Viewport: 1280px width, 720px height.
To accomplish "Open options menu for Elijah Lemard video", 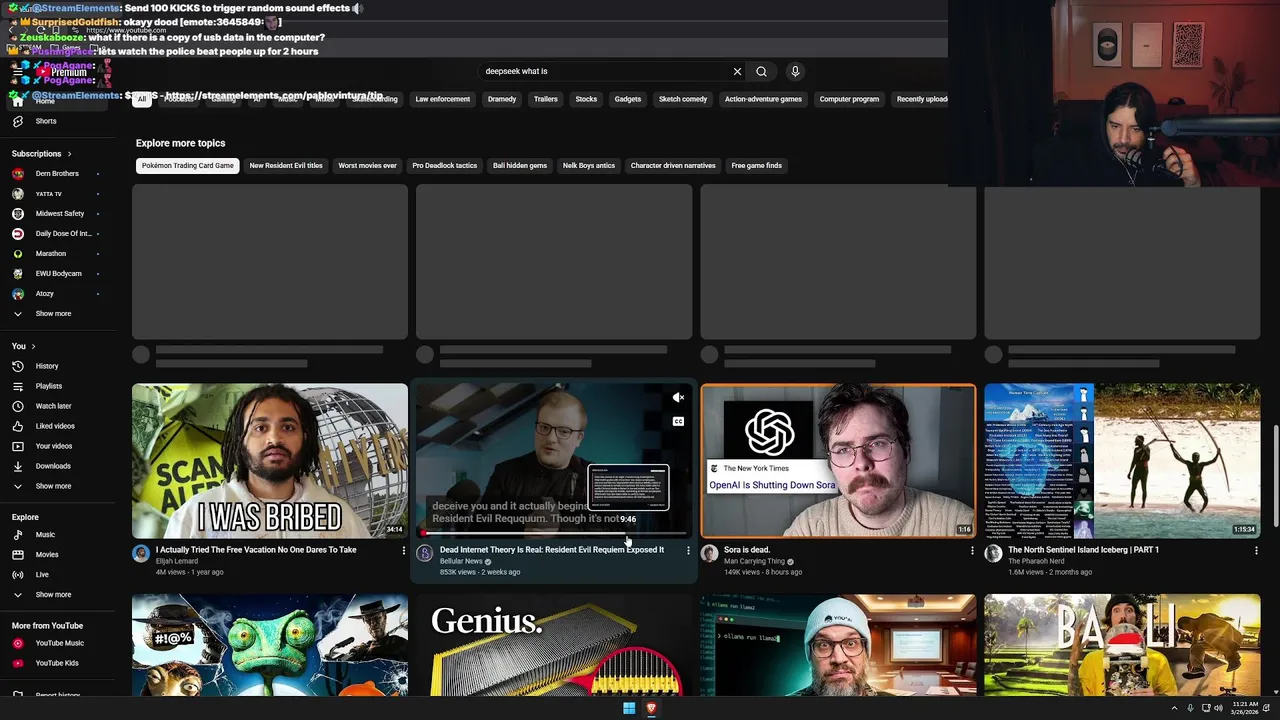I will pyautogui.click(x=404, y=550).
